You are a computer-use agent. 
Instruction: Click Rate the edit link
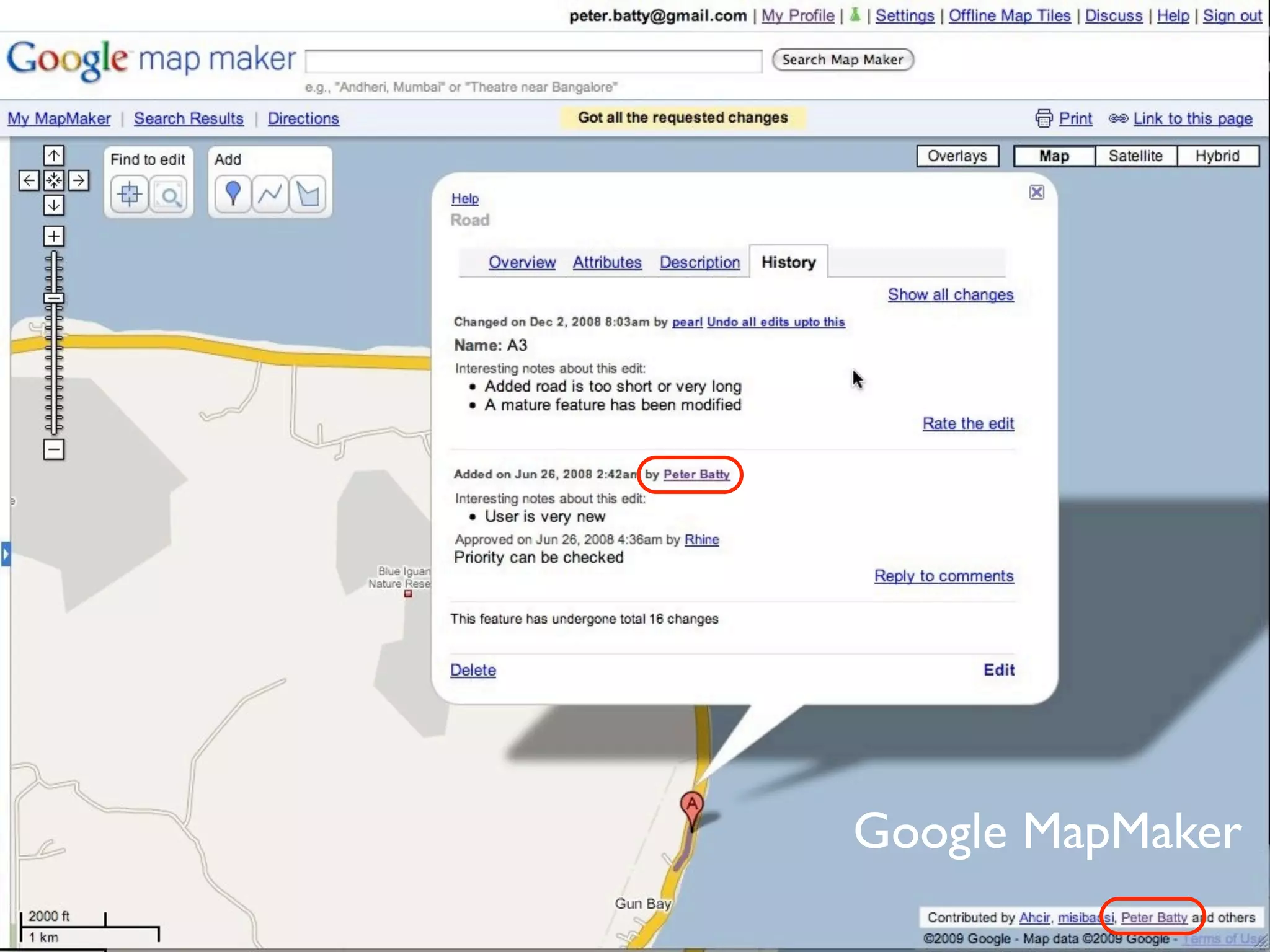(x=968, y=423)
